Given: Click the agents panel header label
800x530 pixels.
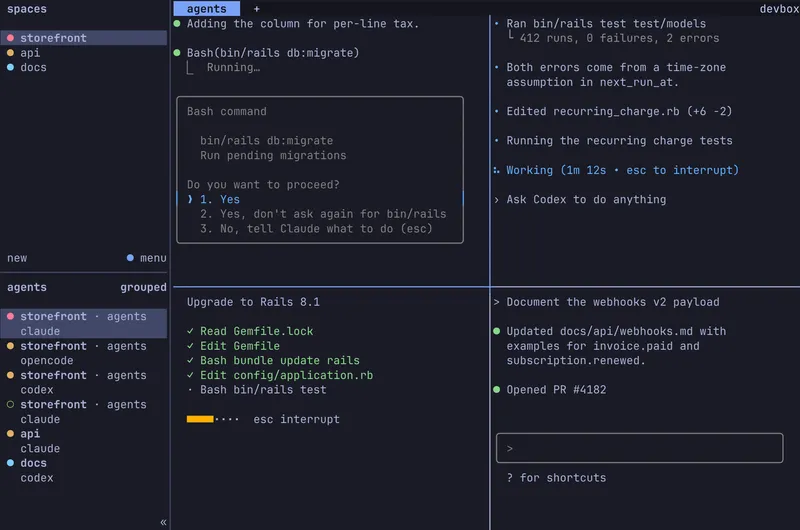Looking at the screenshot, I should pos(27,287).
